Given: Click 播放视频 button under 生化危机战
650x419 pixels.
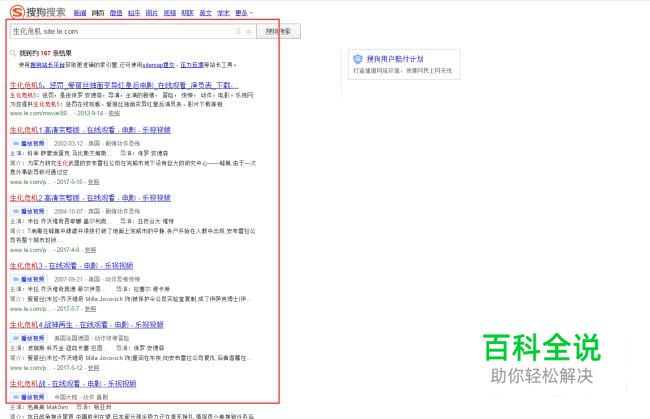Looking at the screenshot, I should coord(29,397).
